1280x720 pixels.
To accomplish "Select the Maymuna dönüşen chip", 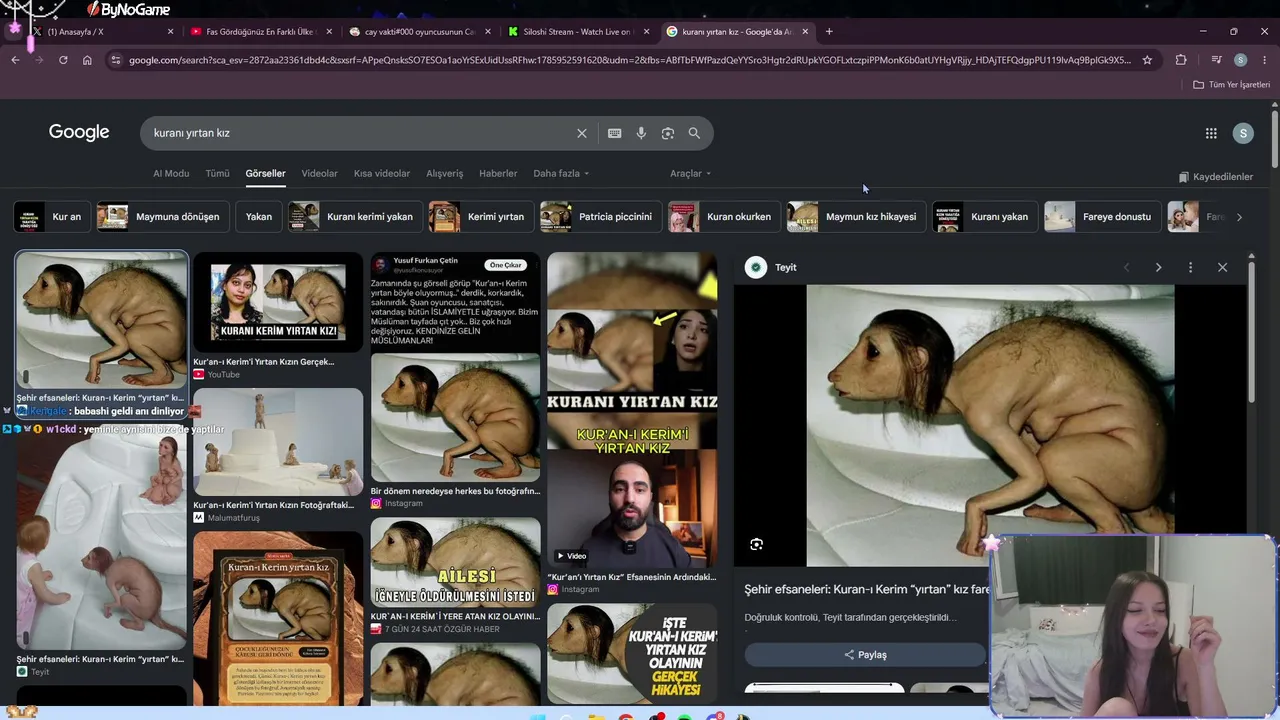I will [x=162, y=216].
